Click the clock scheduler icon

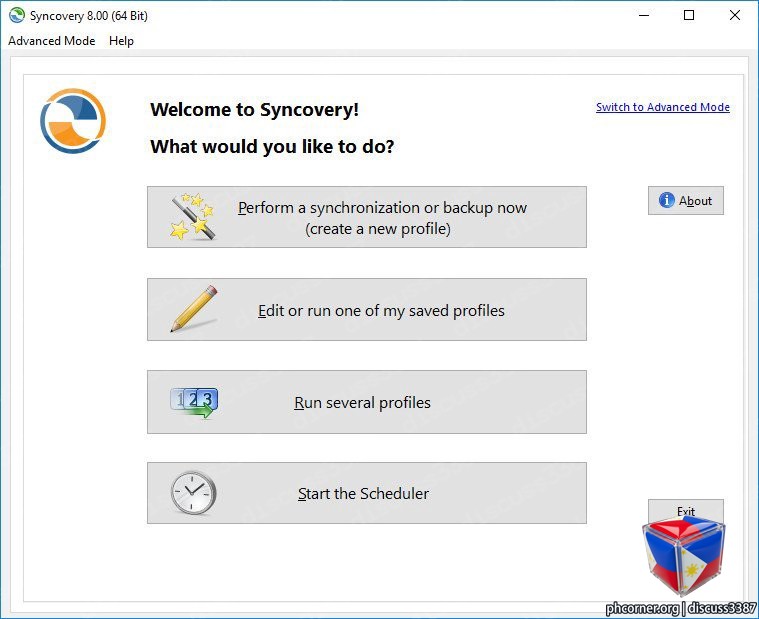[x=193, y=493]
